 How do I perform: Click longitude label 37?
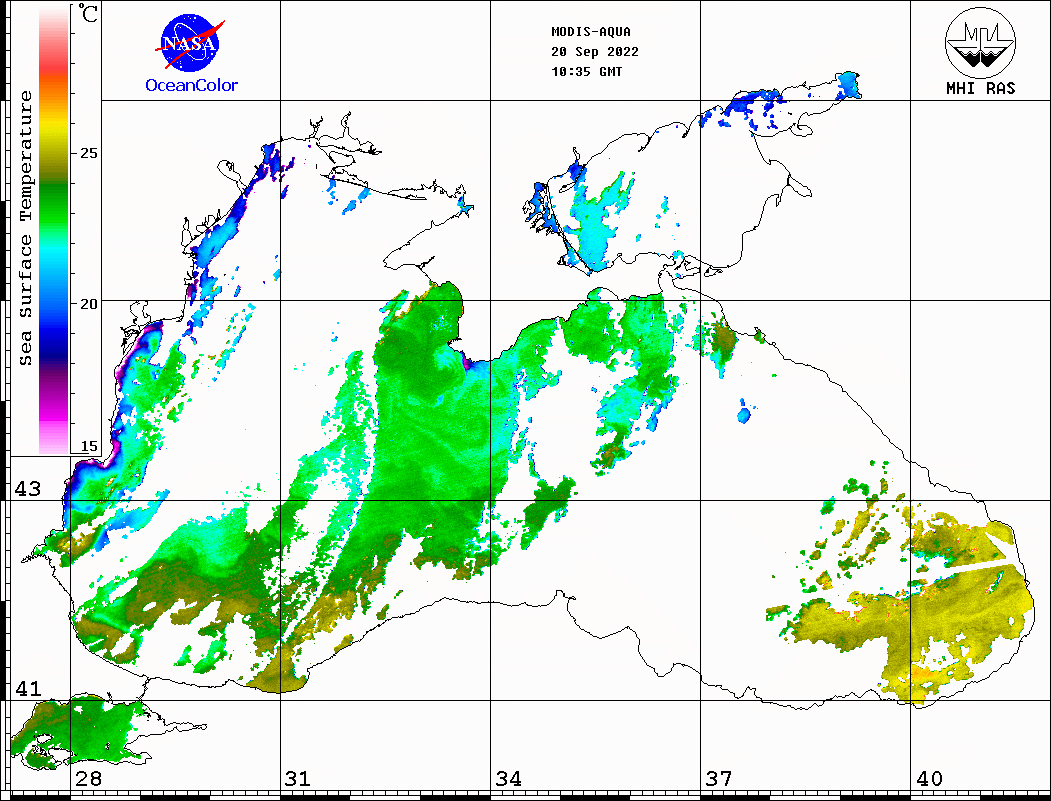click(719, 778)
